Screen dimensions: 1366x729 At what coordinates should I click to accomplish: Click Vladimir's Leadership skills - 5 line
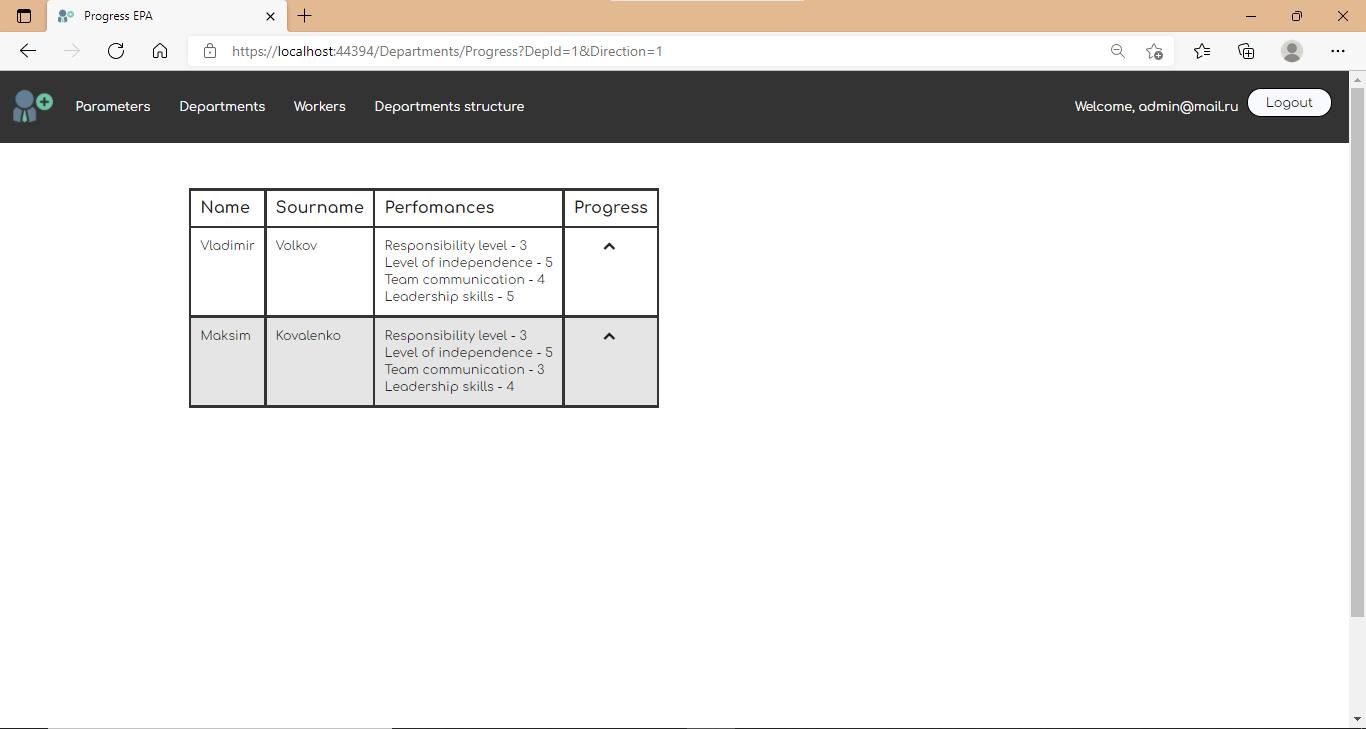450,297
